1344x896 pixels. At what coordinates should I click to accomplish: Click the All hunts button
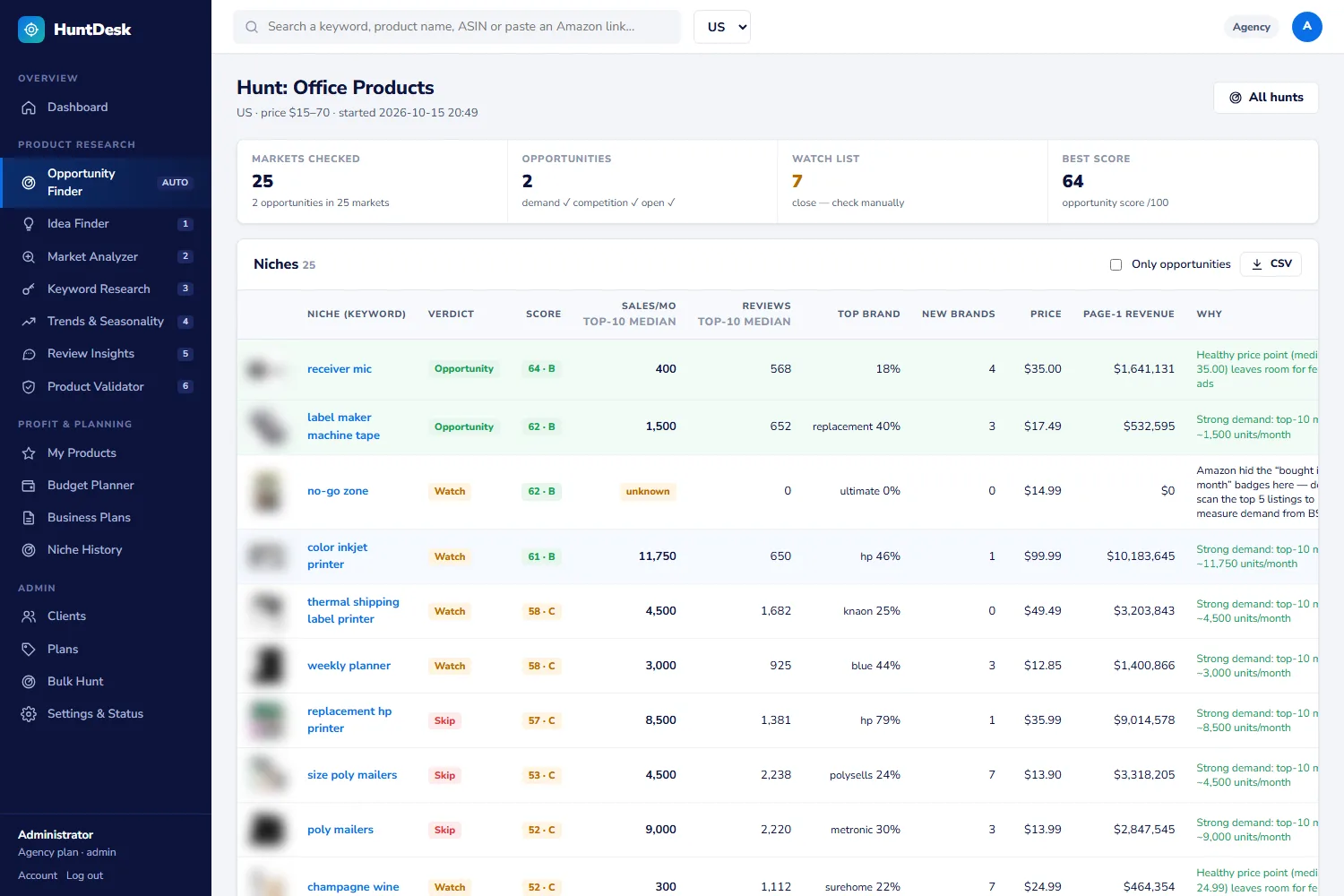(x=1266, y=98)
